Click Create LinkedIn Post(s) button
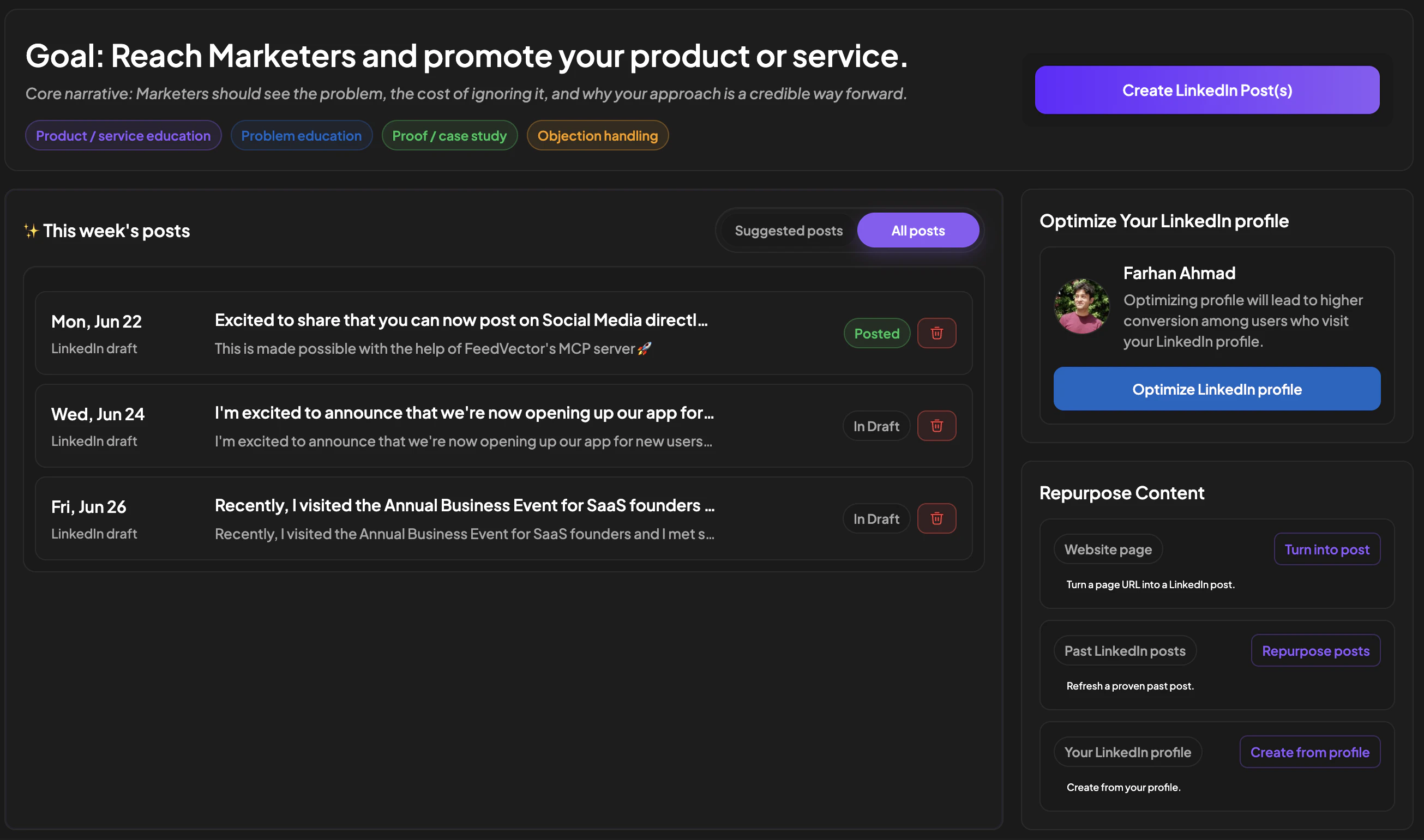Viewport: 1424px width, 840px height. (1206, 90)
